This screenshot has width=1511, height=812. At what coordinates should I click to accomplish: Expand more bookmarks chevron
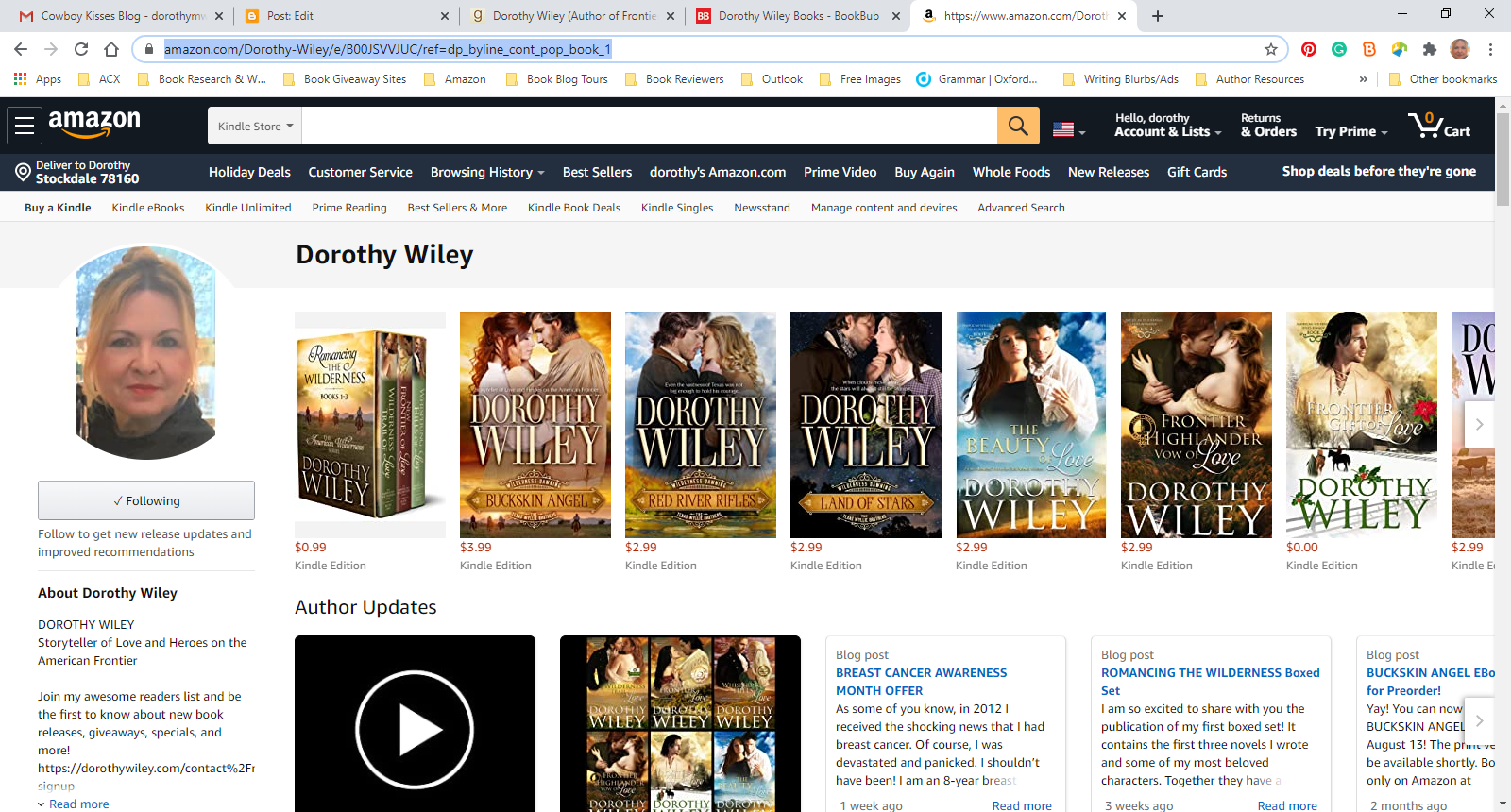click(1363, 79)
